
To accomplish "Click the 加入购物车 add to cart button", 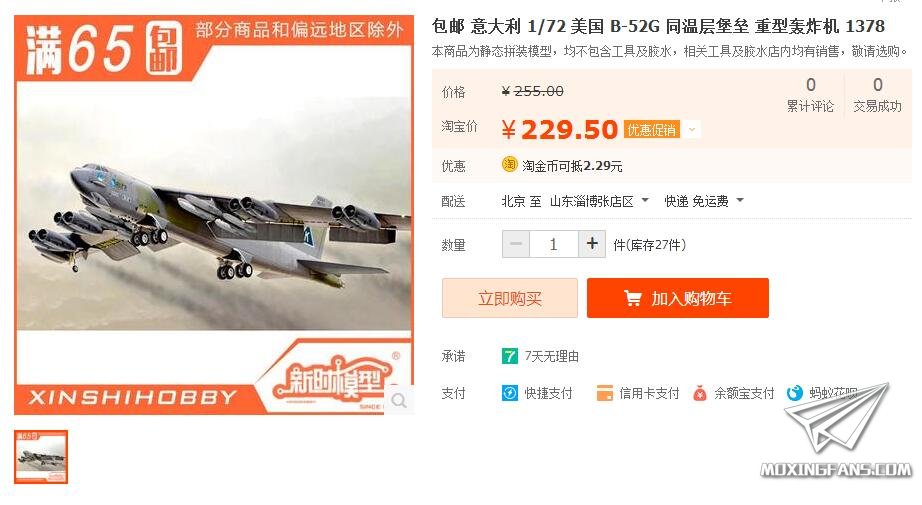I will (x=677, y=298).
